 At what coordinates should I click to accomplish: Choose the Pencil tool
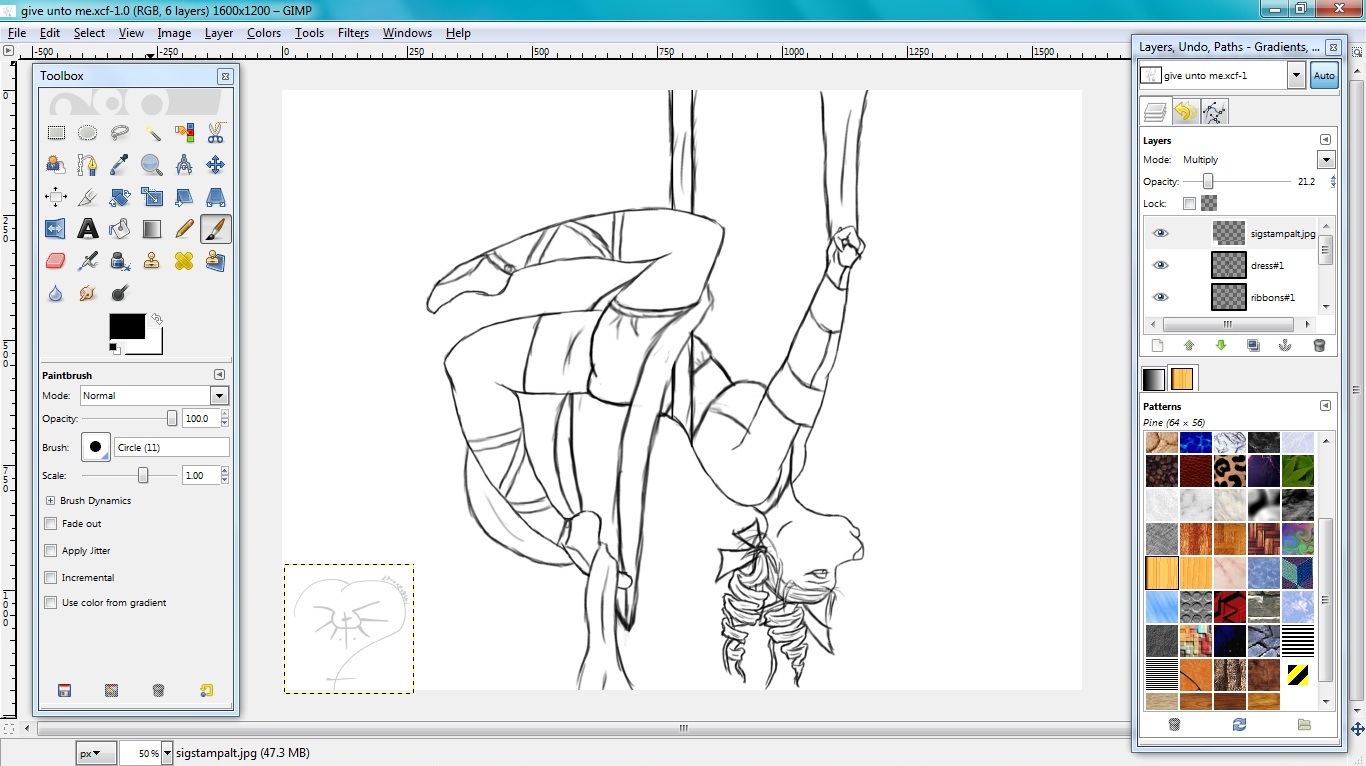click(184, 229)
